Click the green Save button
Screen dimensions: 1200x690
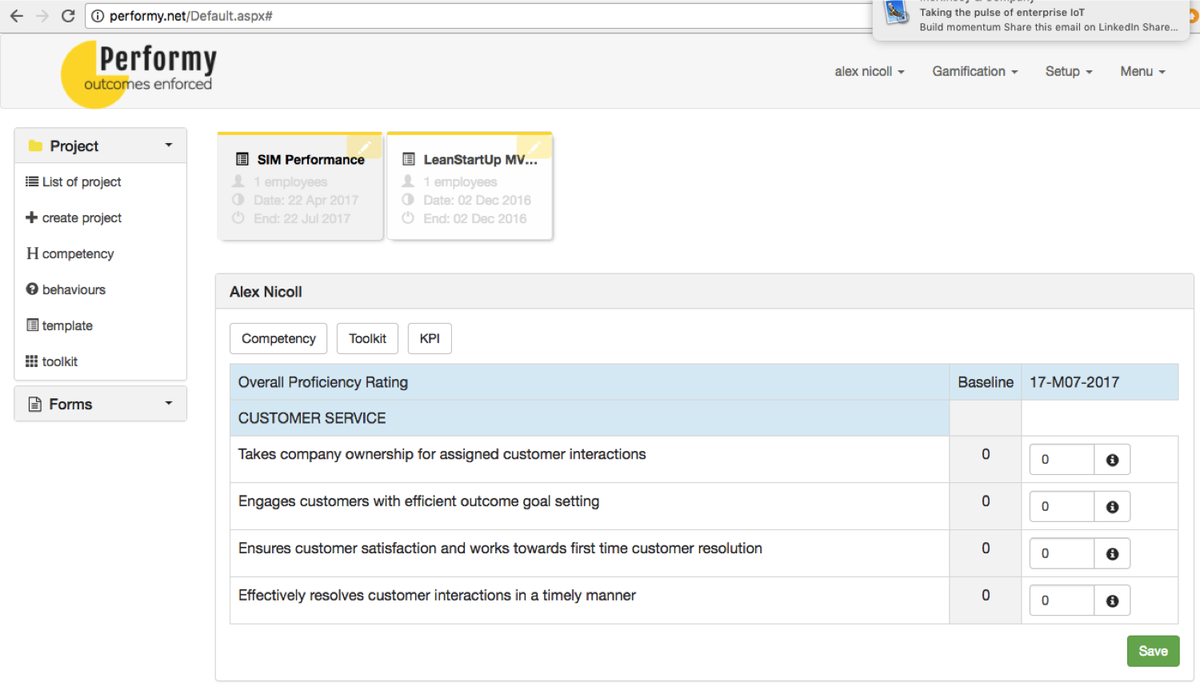click(1153, 651)
